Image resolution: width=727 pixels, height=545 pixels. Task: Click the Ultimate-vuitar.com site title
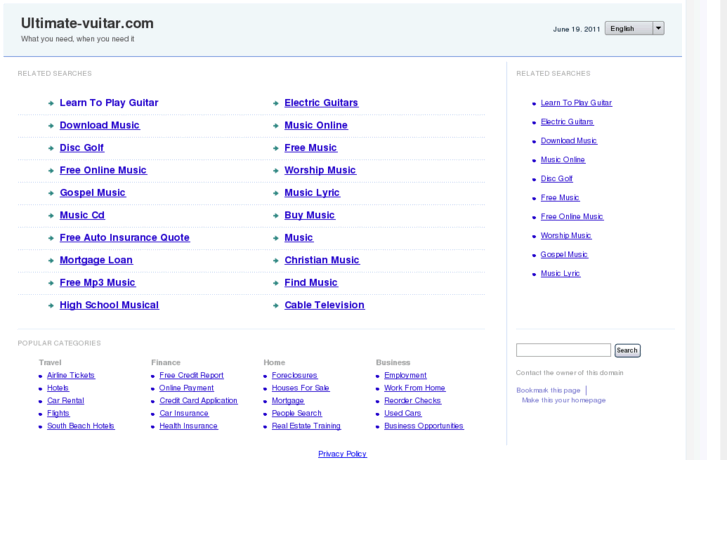click(87, 23)
